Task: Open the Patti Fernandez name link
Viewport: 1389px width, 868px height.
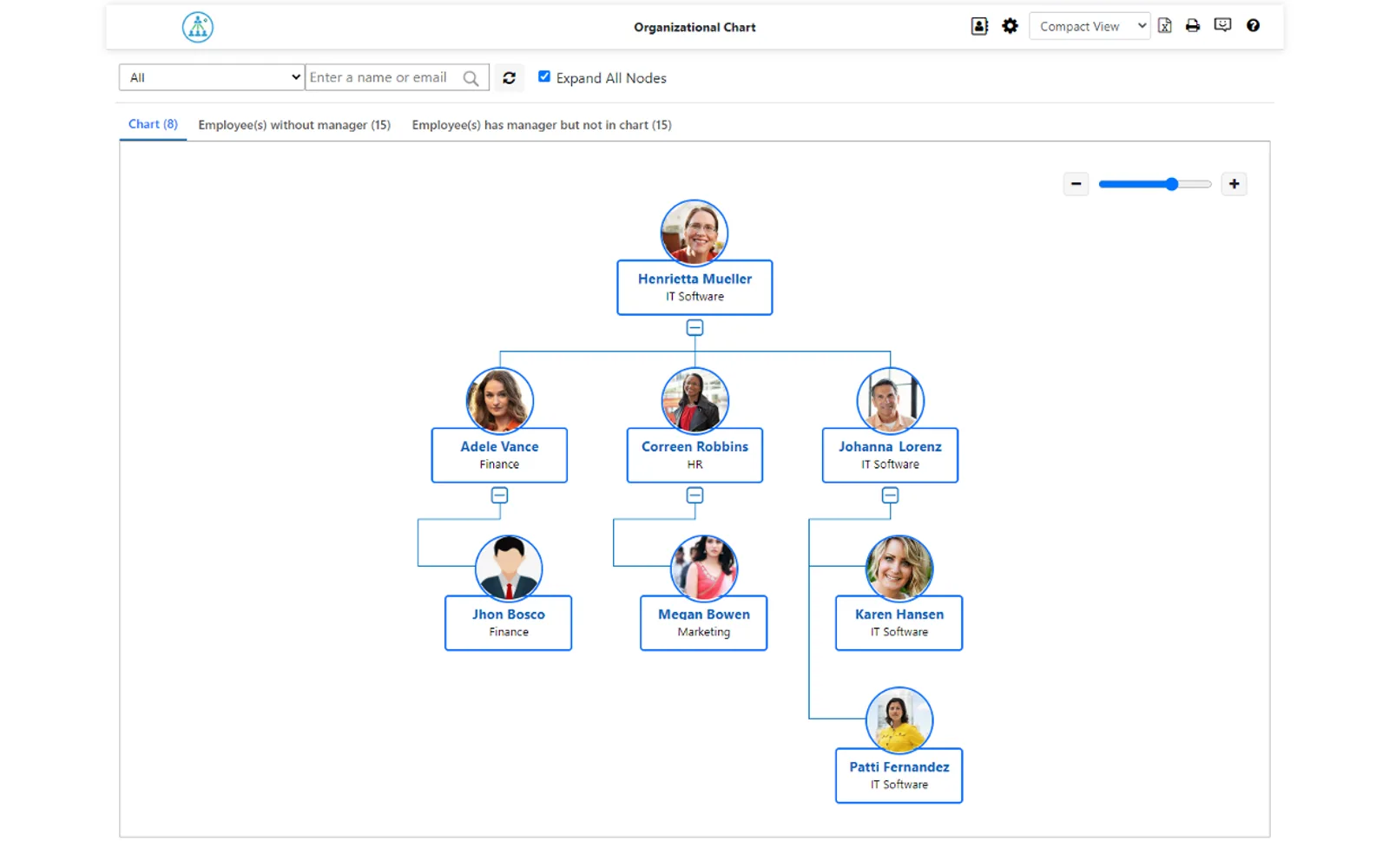Action: click(x=899, y=766)
